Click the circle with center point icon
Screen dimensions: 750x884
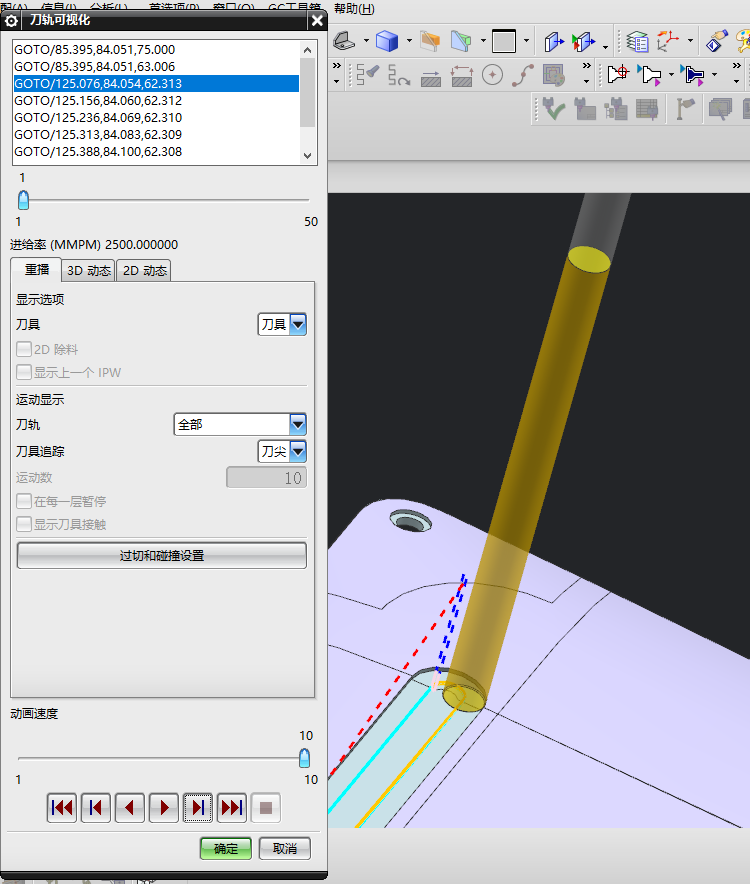(x=492, y=74)
